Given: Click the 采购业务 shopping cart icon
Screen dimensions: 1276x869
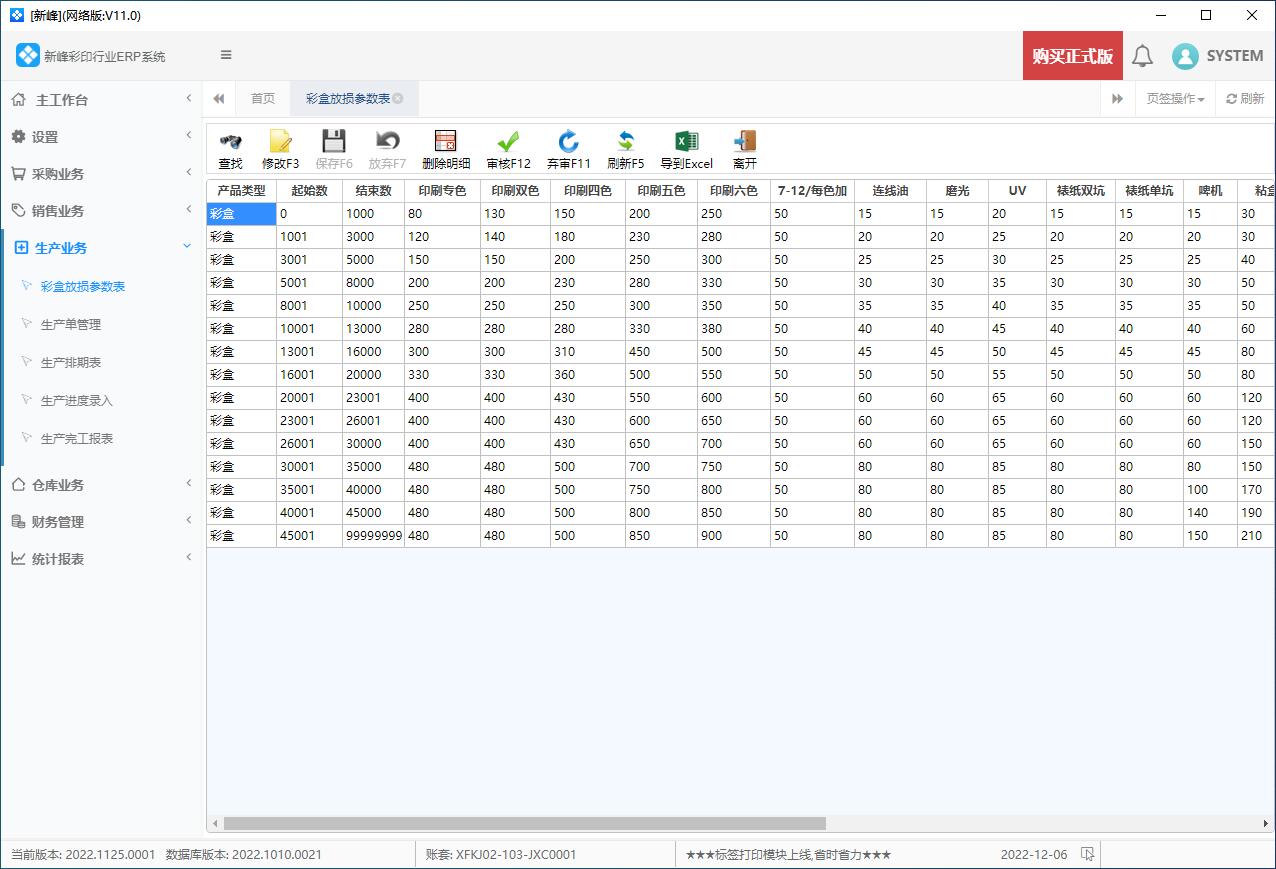Looking at the screenshot, I should (18, 173).
